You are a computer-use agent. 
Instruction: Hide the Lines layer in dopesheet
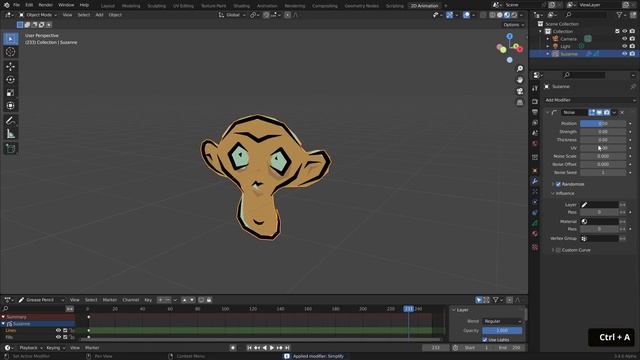(58, 331)
